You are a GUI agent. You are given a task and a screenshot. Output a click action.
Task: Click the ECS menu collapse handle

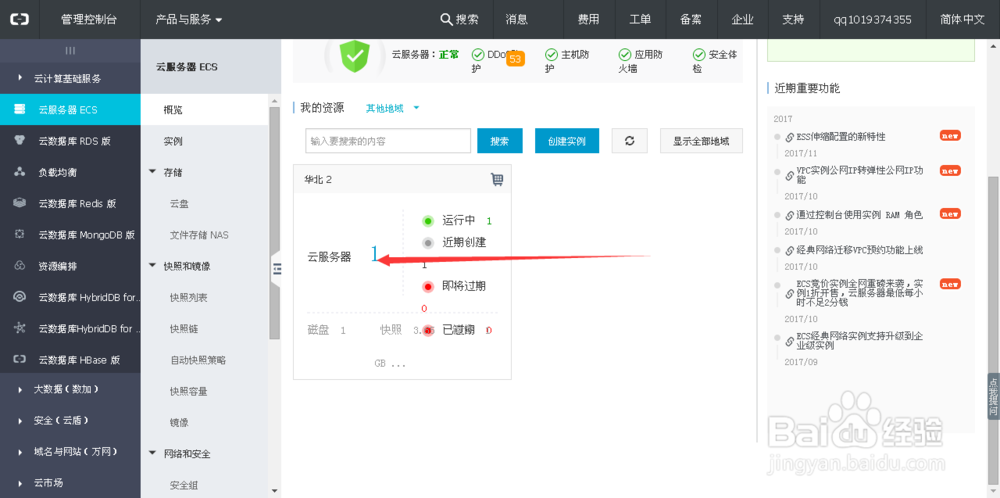pyautogui.click(x=276, y=270)
